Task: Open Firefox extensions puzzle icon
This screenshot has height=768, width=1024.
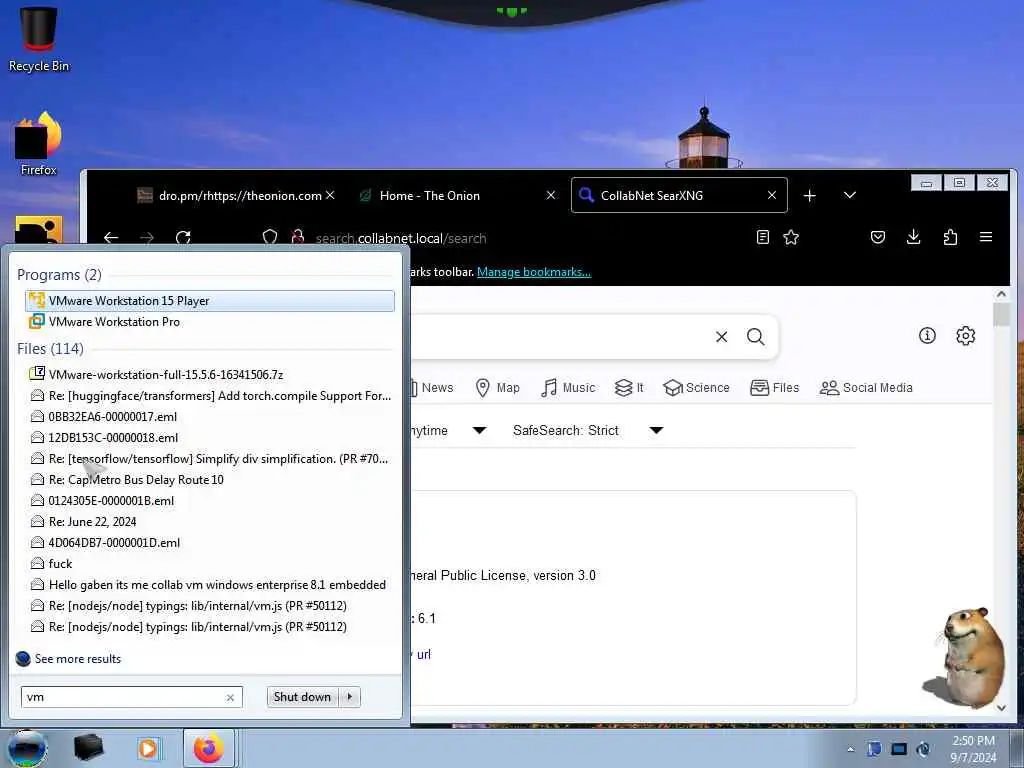Action: point(950,237)
